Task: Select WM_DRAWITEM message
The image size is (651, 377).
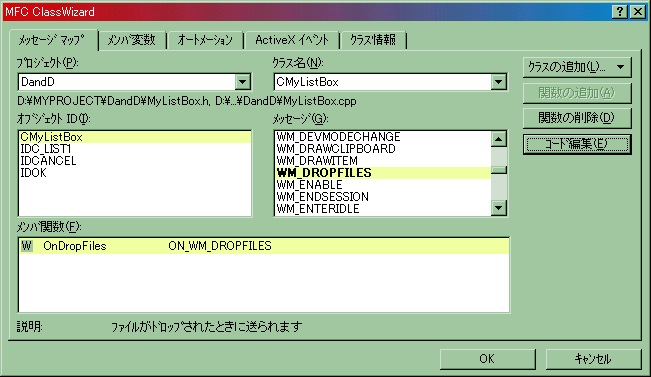Action: tap(383, 161)
